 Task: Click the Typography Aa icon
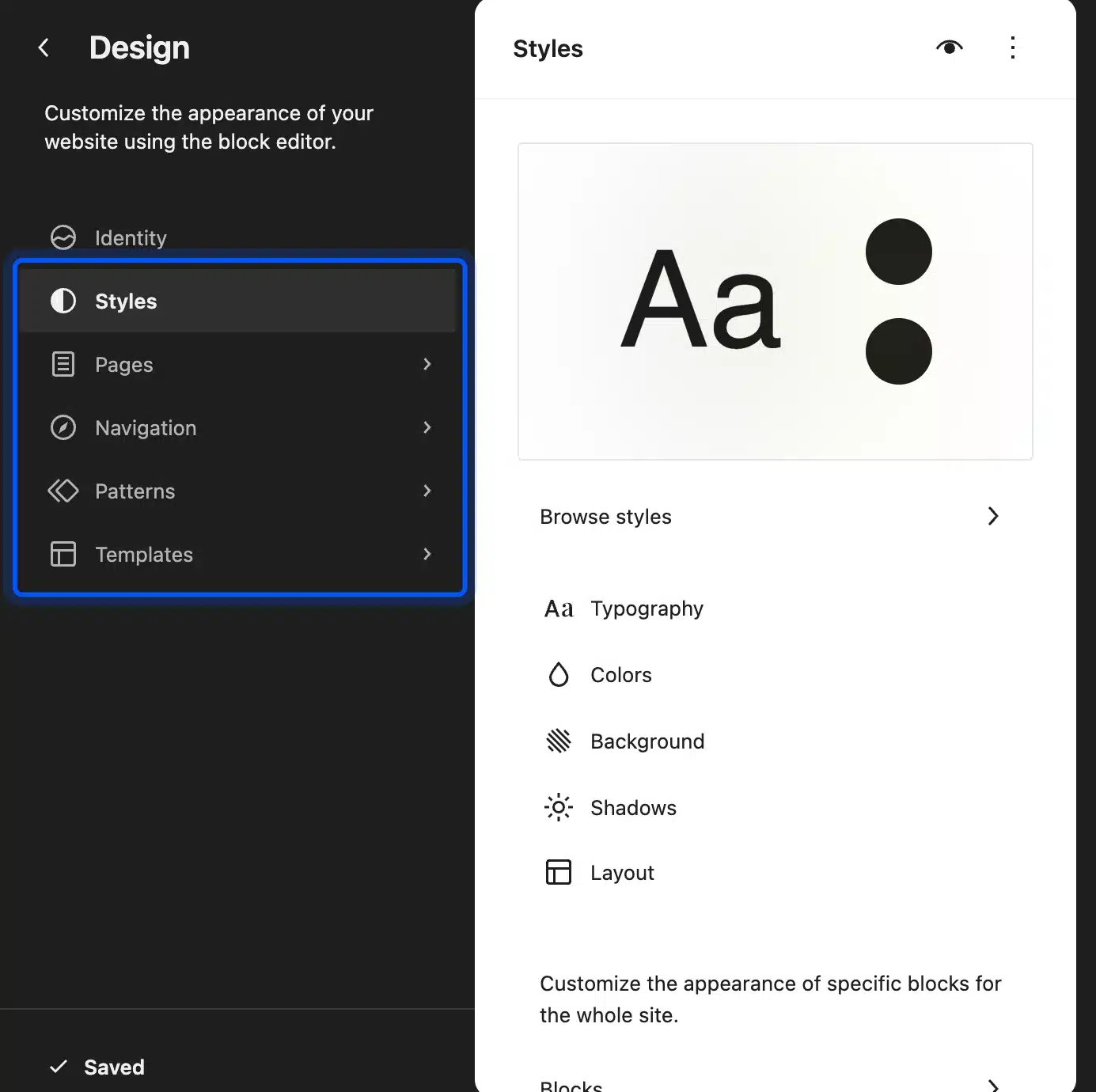[x=559, y=609]
